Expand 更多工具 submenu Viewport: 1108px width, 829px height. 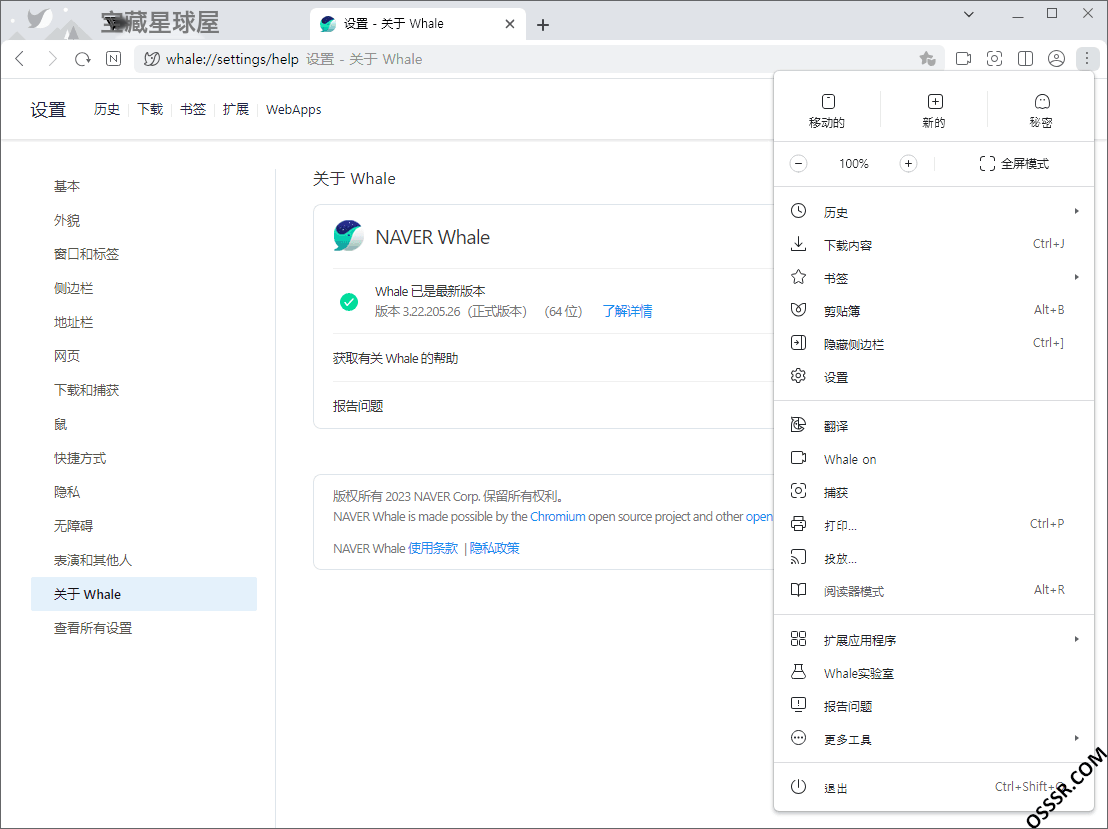pyautogui.click(x=934, y=739)
